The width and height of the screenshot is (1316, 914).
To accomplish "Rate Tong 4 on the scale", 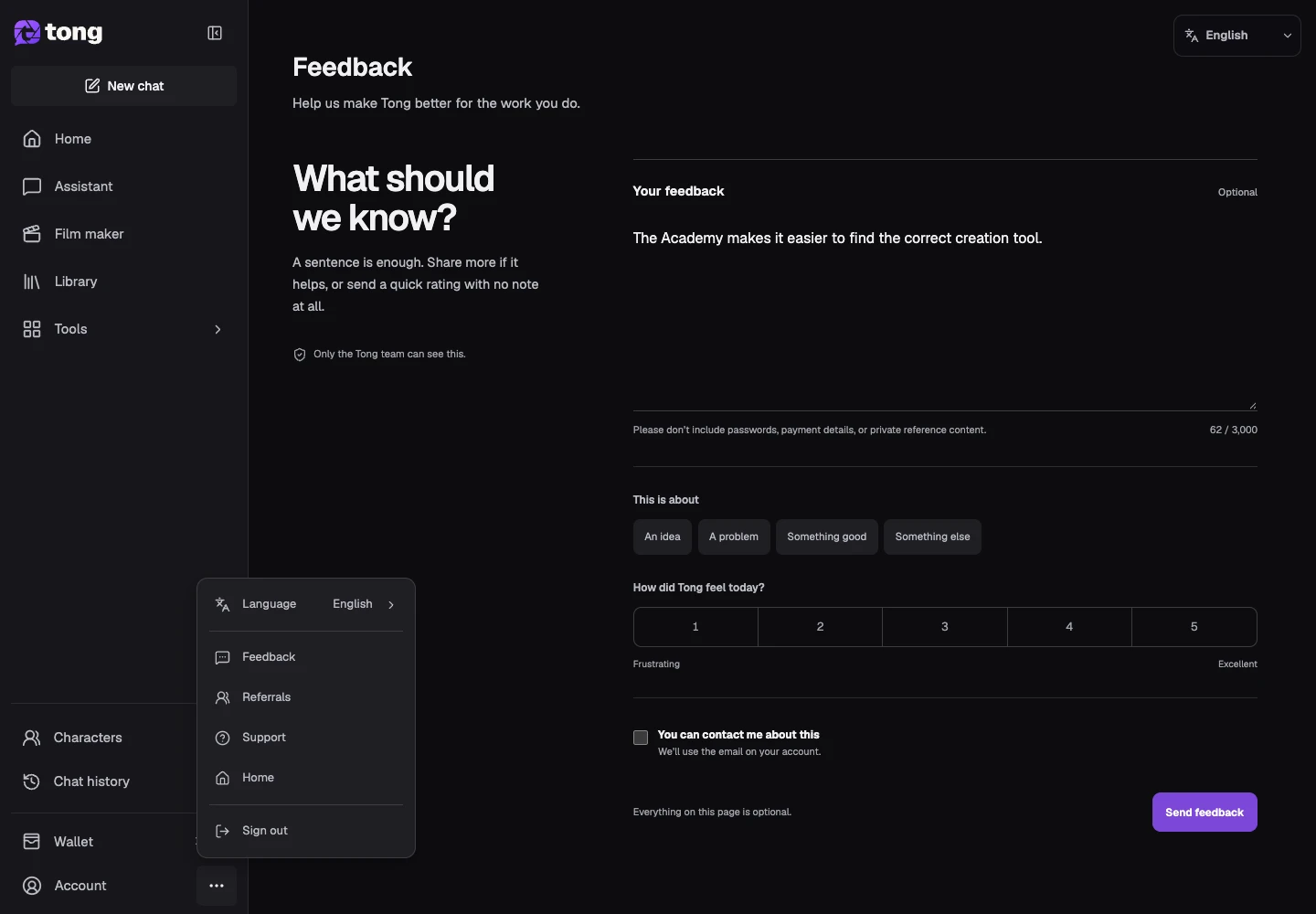I will click(x=1069, y=627).
